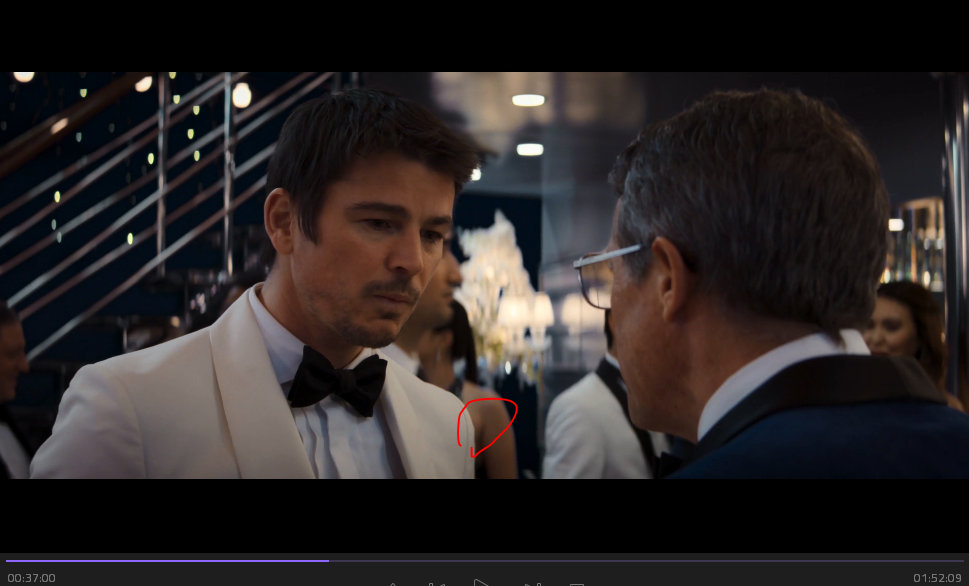Click the square icon right of next
The width and height of the screenshot is (969, 586).
coord(577,583)
